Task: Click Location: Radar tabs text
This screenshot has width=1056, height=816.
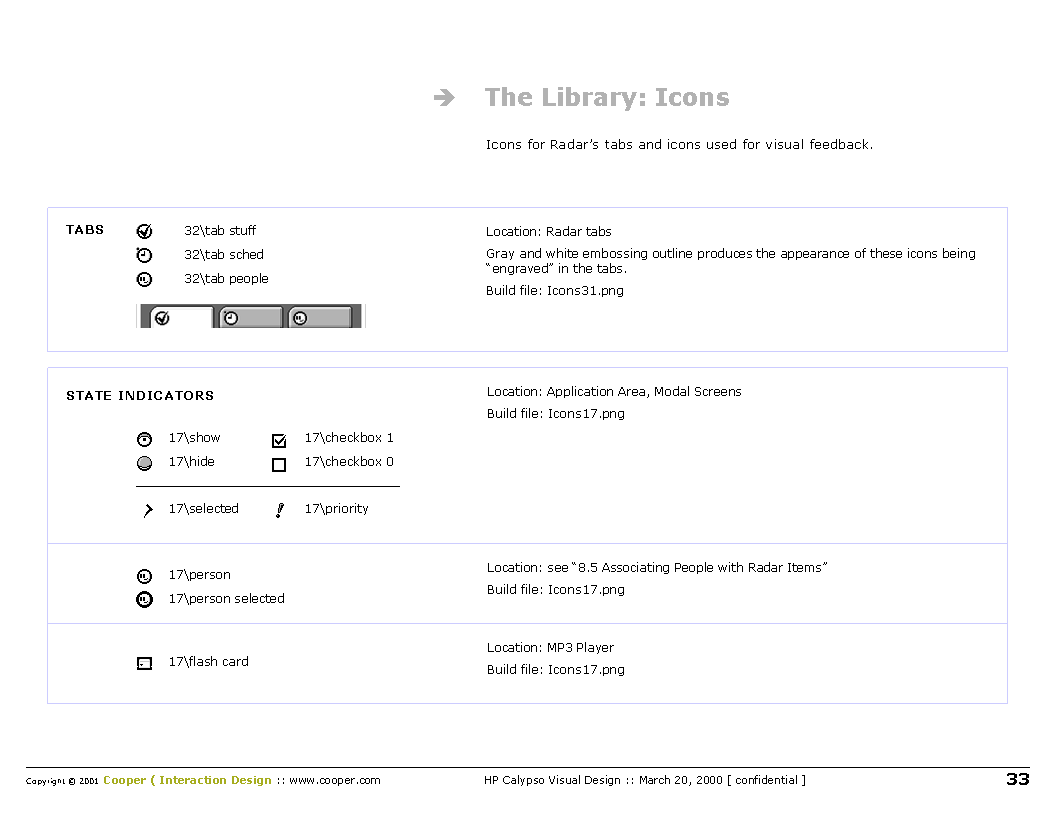Action: coord(549,232)
